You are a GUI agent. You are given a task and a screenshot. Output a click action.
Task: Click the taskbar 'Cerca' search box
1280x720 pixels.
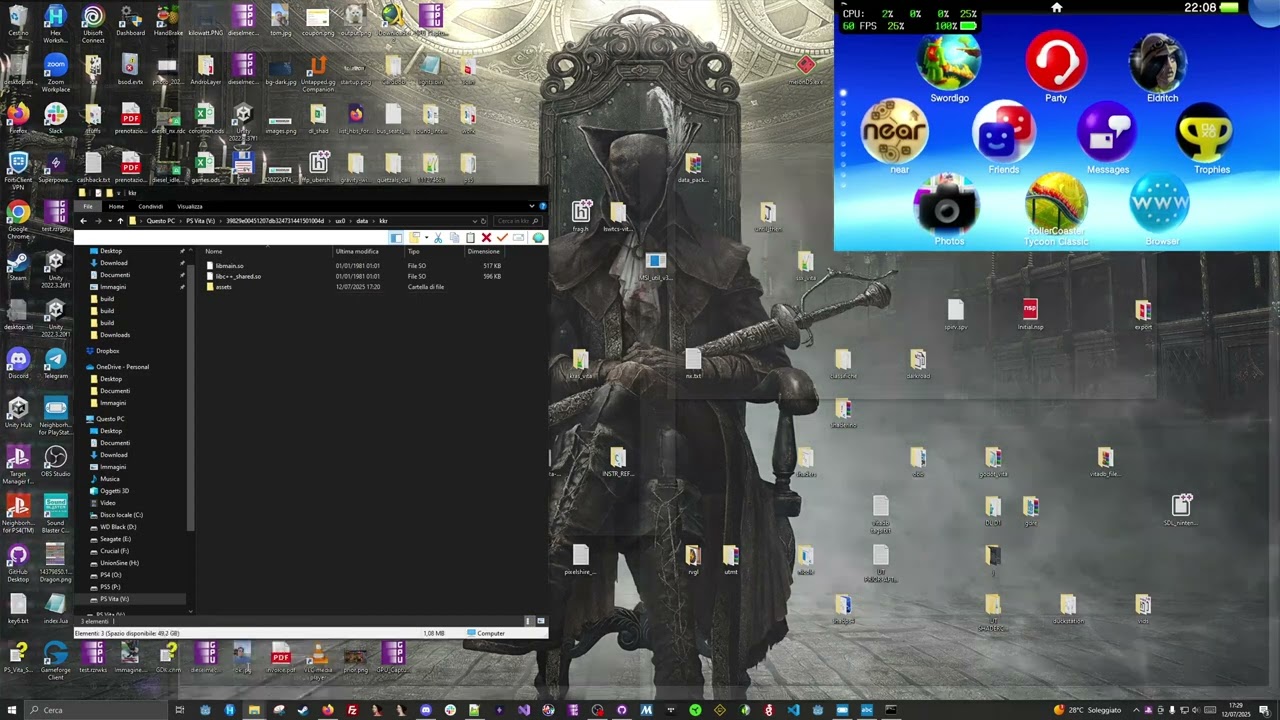point(95,710)
